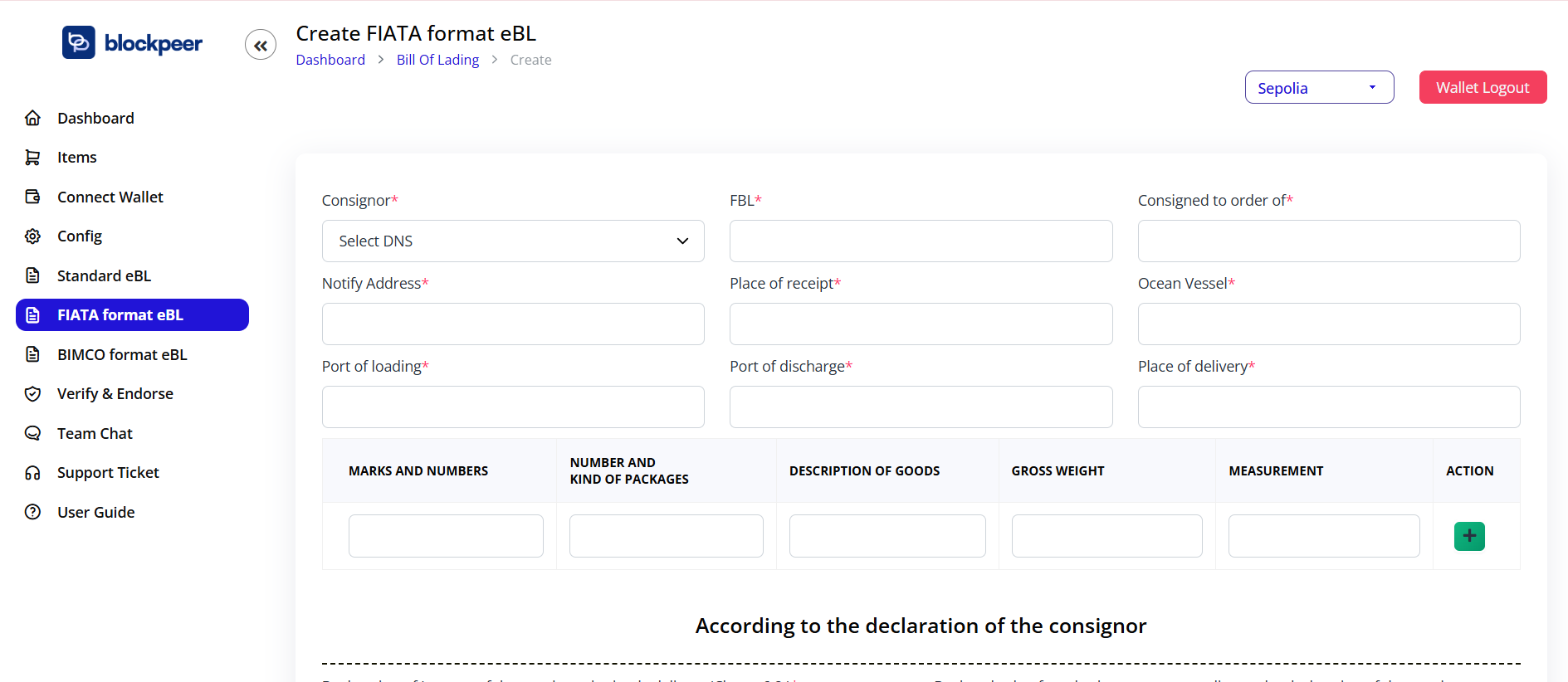Open the Consignor Select DNS dropdown
The height and width of the screenshot is (682, 1568).
[x=513, y=241]
